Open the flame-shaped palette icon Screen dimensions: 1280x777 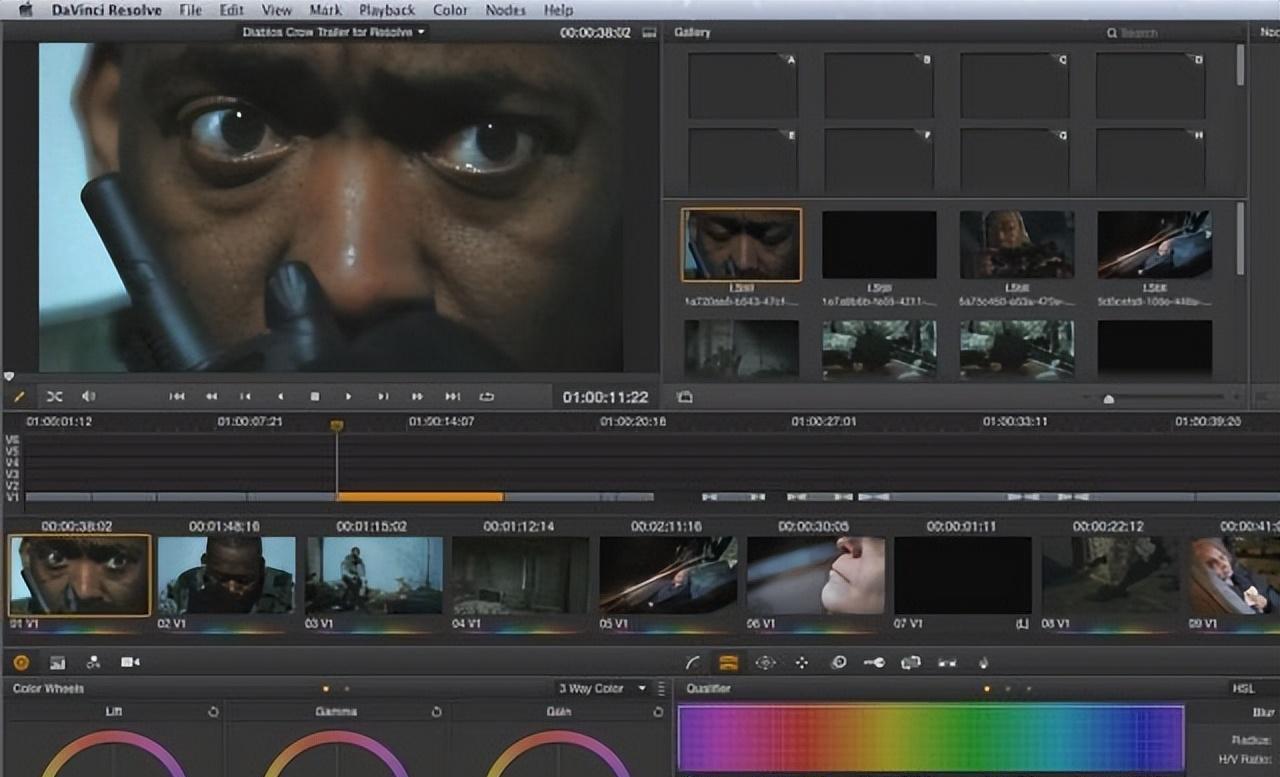[983, 662]
